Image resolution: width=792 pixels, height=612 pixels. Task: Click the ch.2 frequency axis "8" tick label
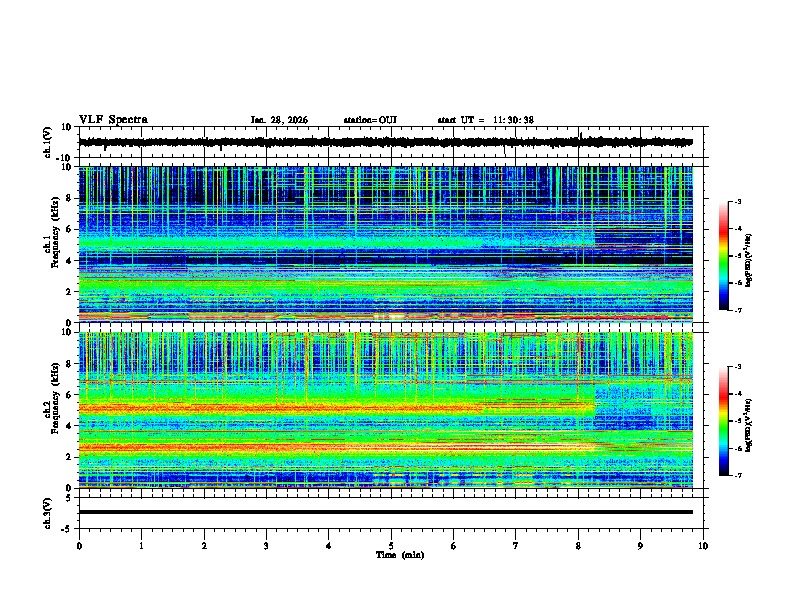pyautogui.click(x=69, y=364)
